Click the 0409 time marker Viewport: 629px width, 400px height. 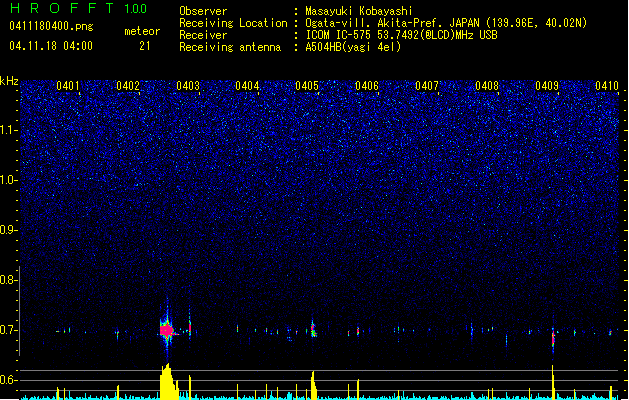pyautogui.click(x=547, y=85)
